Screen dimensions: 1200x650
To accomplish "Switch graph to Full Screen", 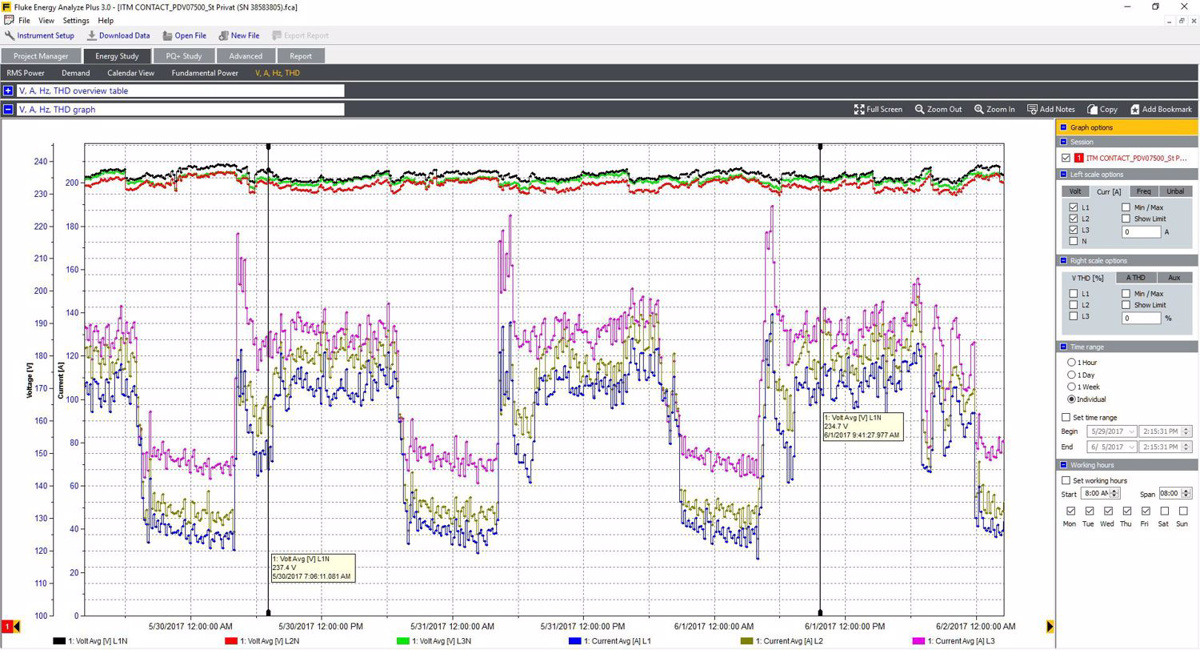I will click(878, 109).
